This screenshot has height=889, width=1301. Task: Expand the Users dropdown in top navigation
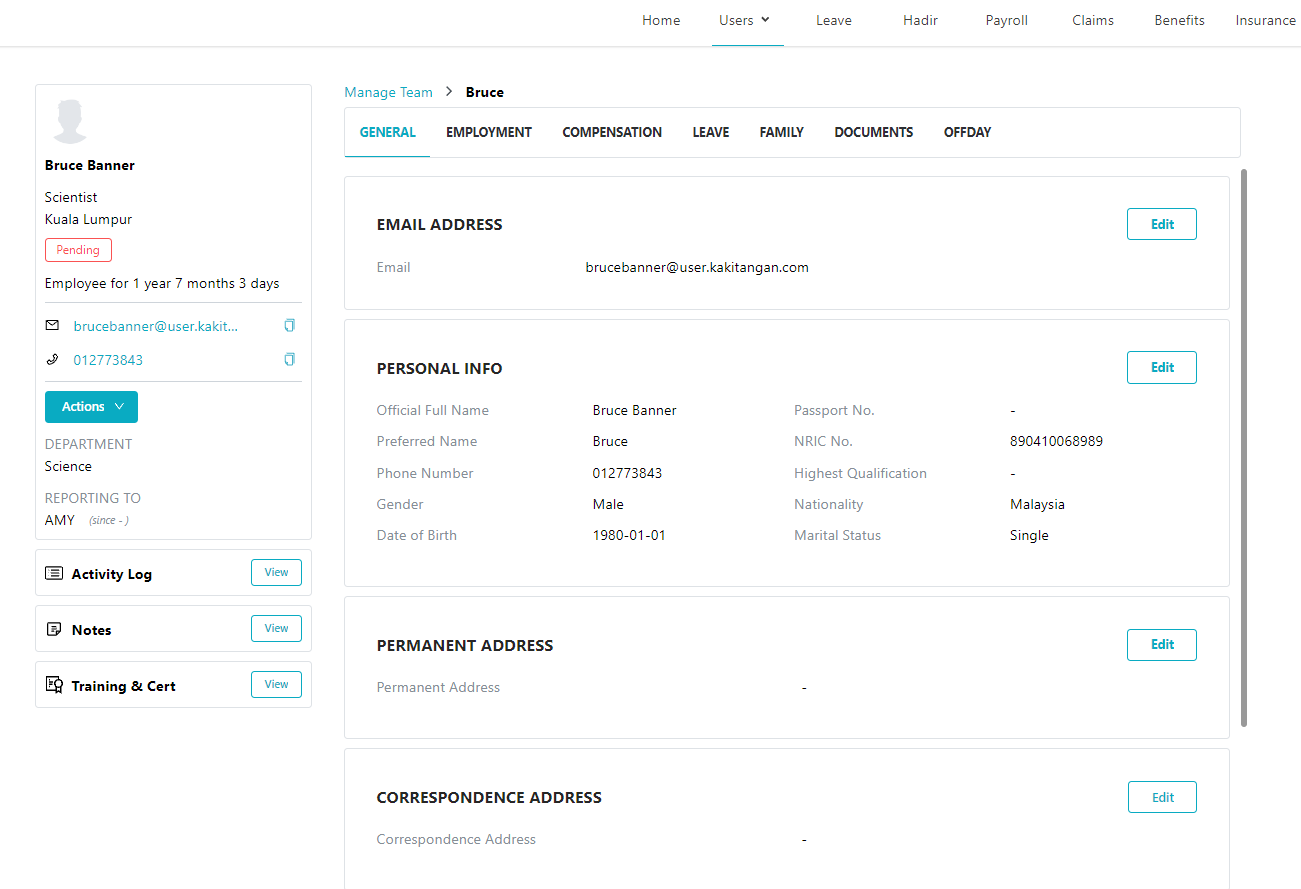[x=745, y=20]
